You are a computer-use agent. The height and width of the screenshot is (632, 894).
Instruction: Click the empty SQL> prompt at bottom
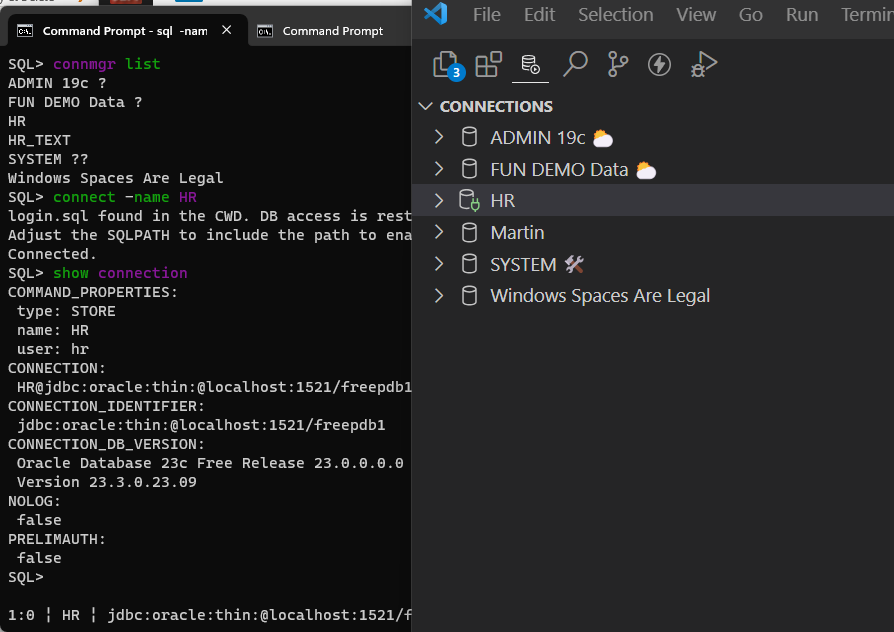click(26, 577)
